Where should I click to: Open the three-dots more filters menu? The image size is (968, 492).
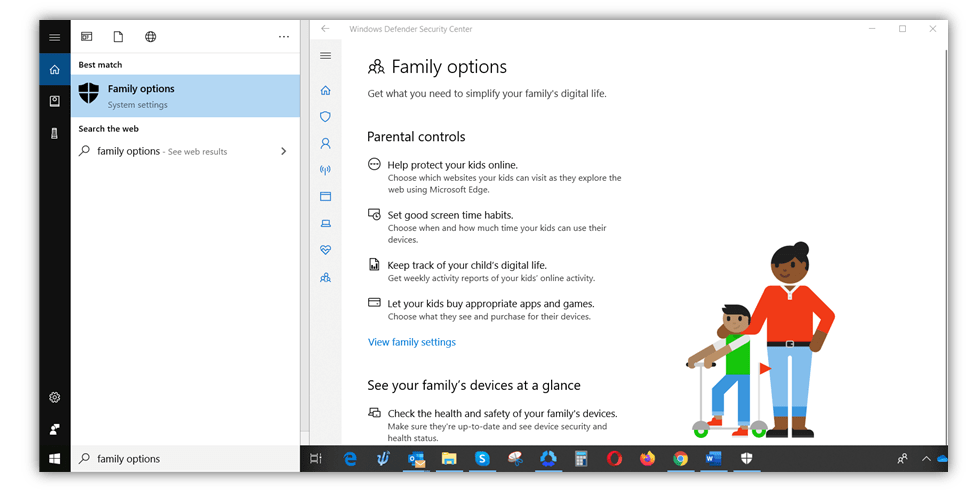coord(284,37)
